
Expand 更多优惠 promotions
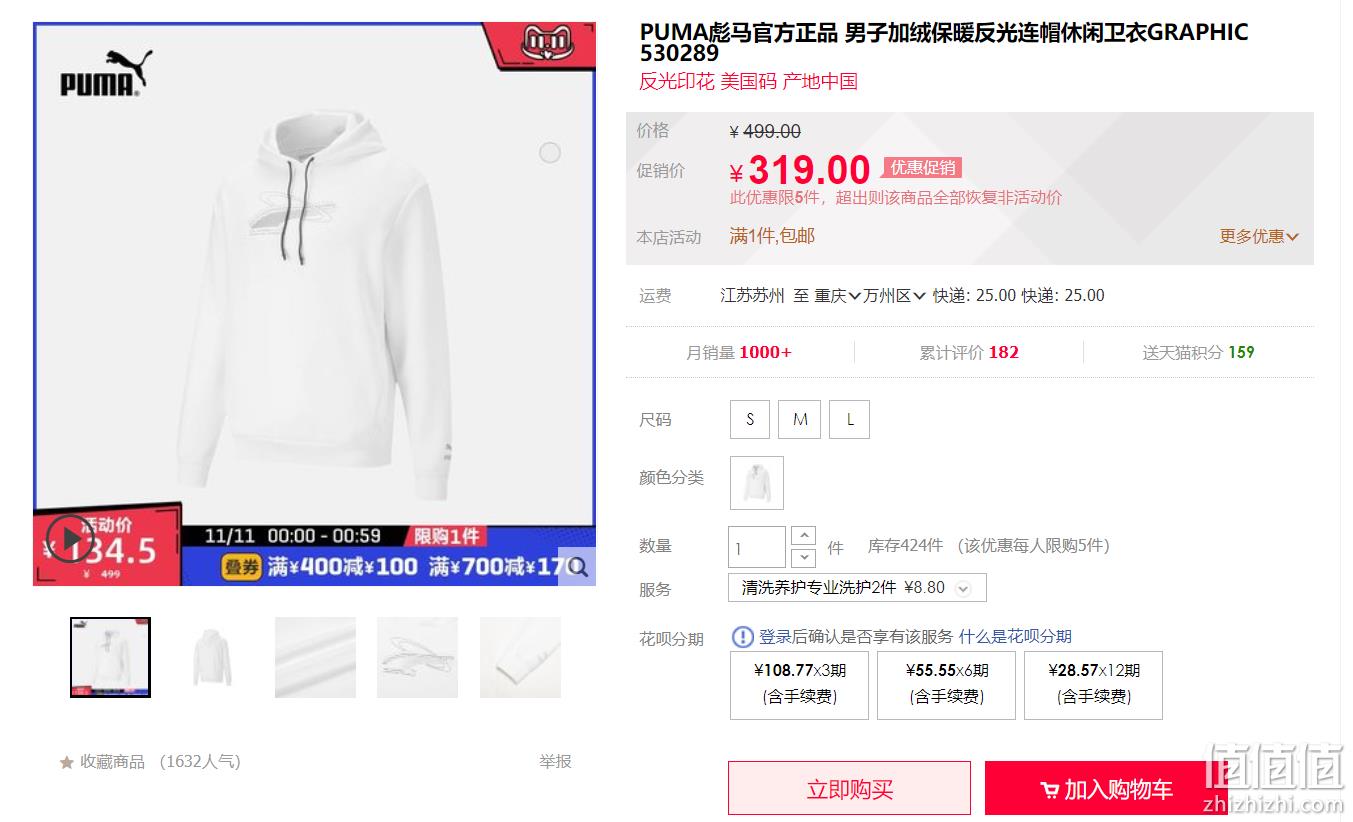(1258, 236)
